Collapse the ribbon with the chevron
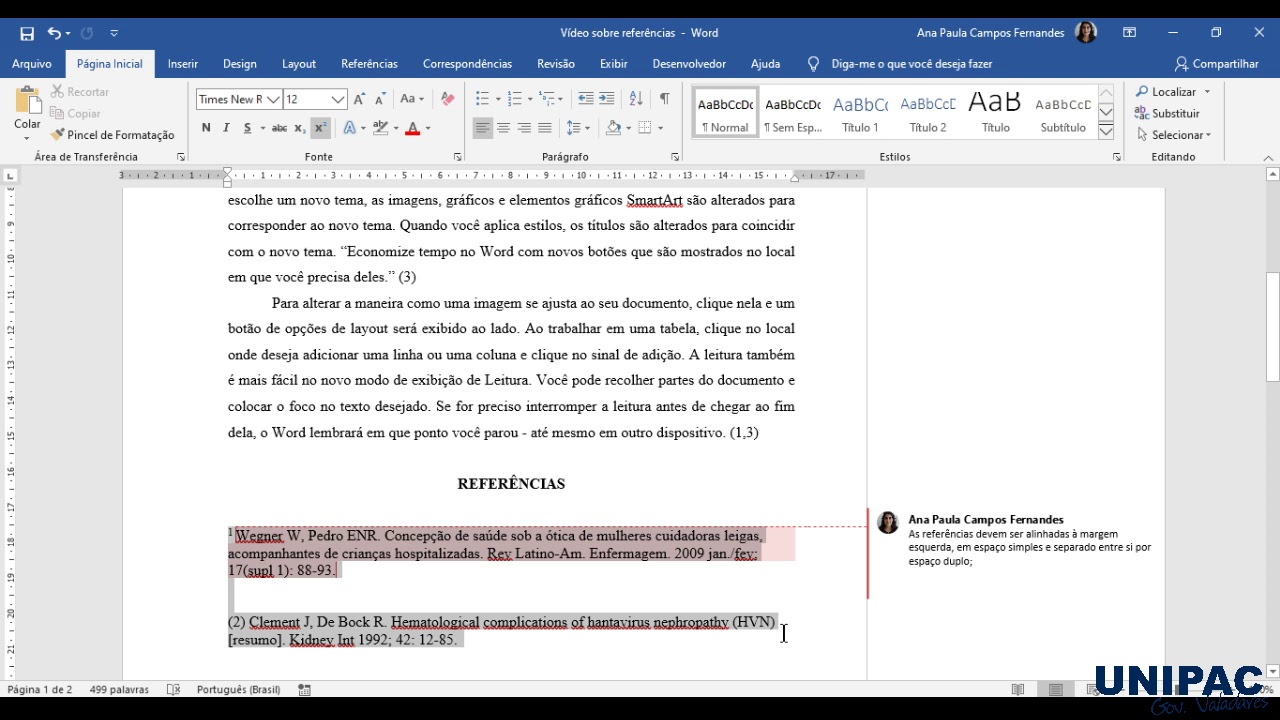 click(1268, 158)
